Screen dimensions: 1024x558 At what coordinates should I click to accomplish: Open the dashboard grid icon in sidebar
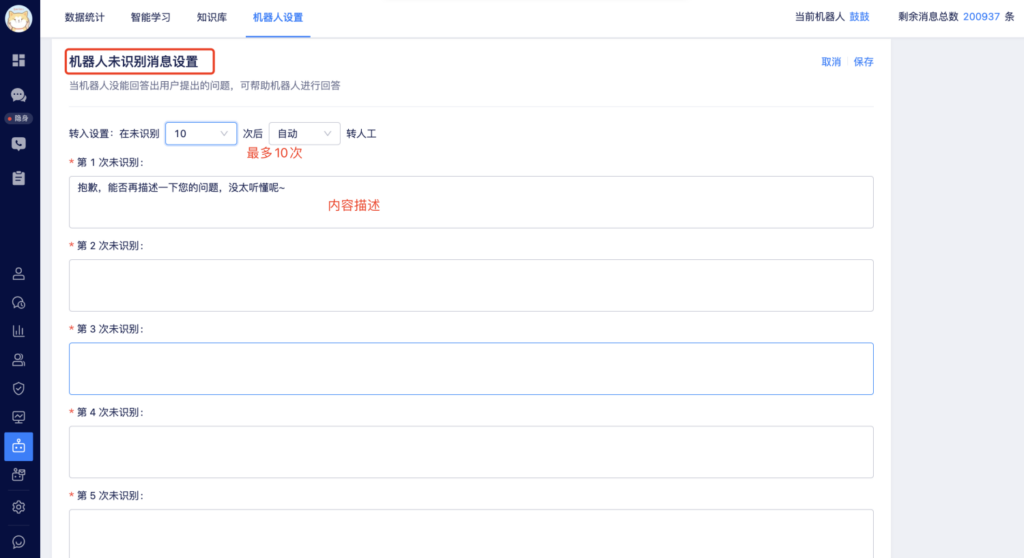point(18,60)
